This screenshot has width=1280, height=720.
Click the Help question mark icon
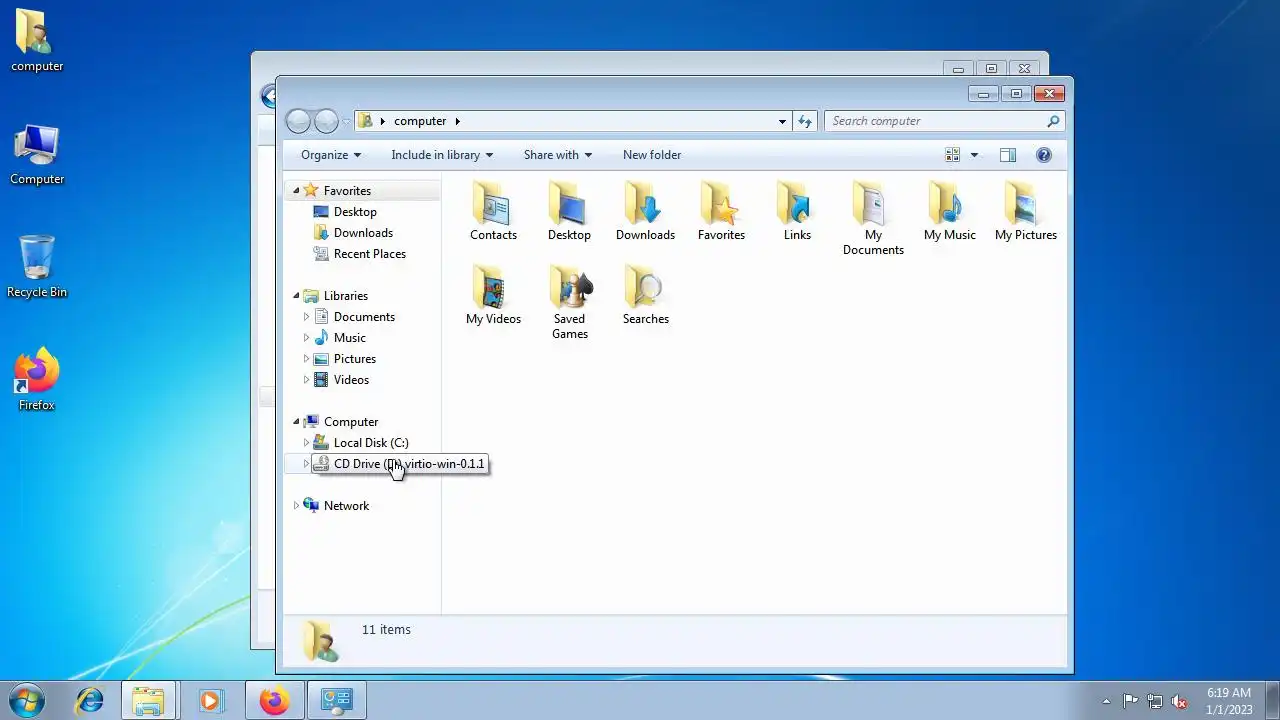(1044, 155)
